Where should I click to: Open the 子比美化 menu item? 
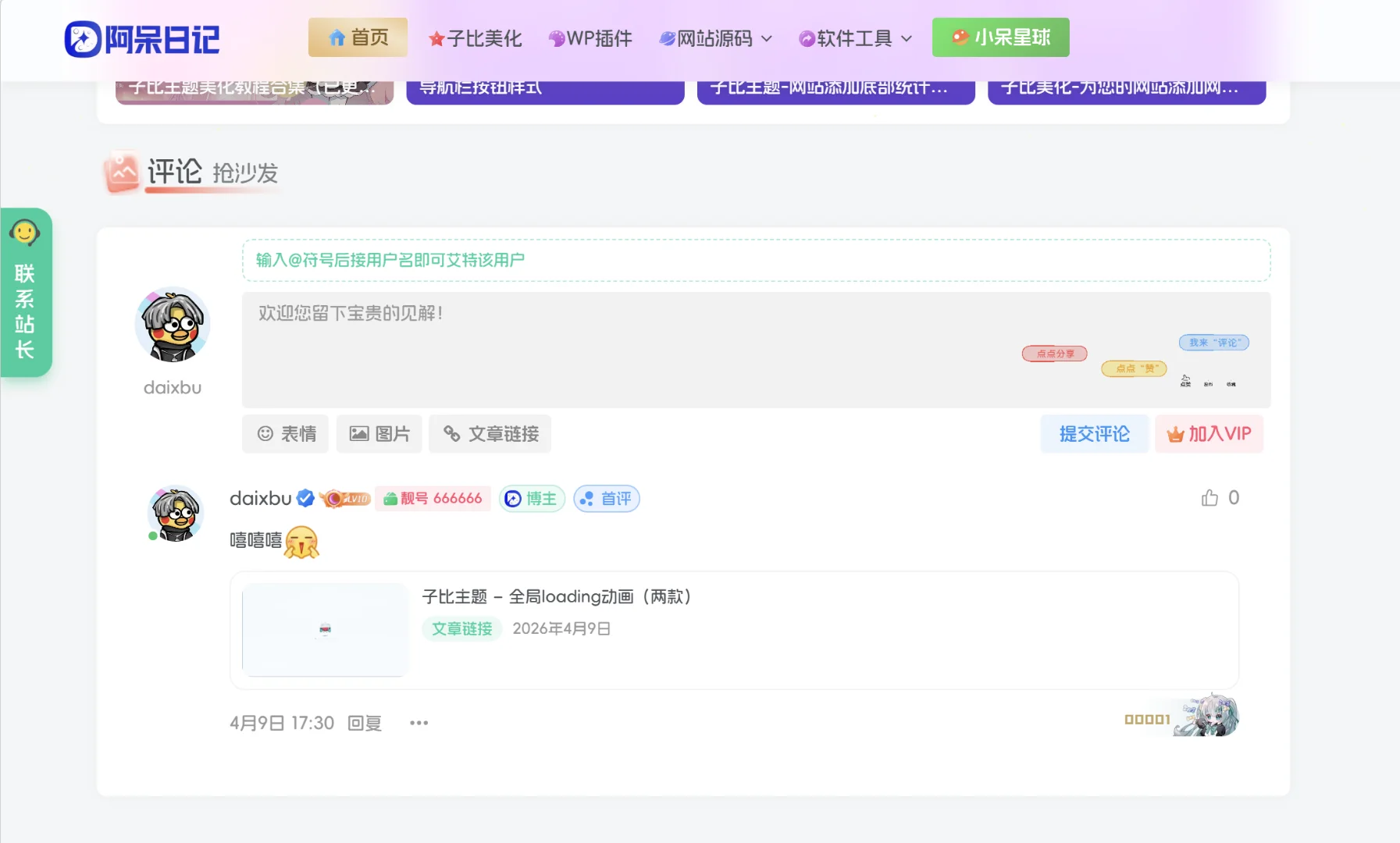click(475, 38)
